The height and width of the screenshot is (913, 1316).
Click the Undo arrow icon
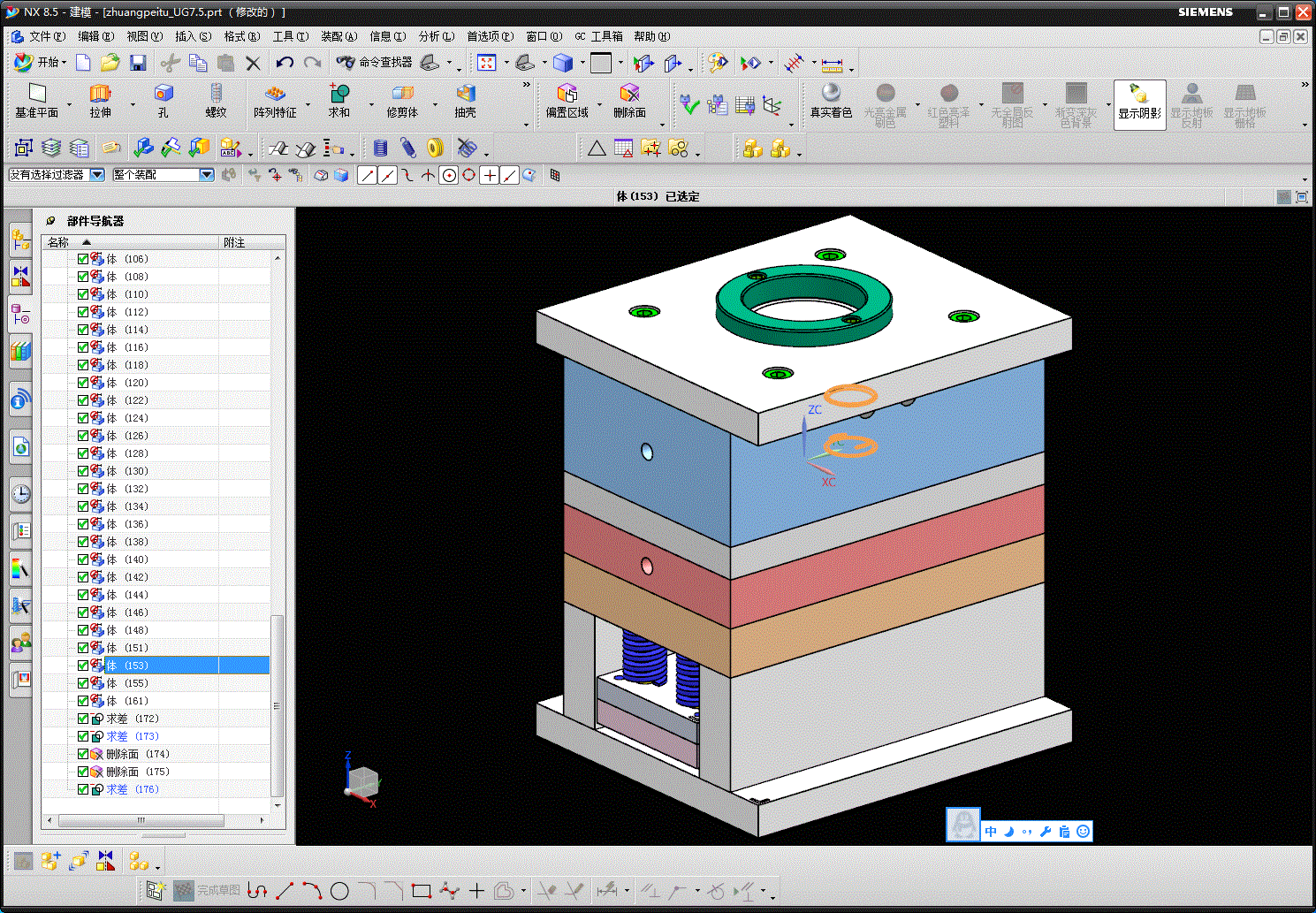coord(284,63)
